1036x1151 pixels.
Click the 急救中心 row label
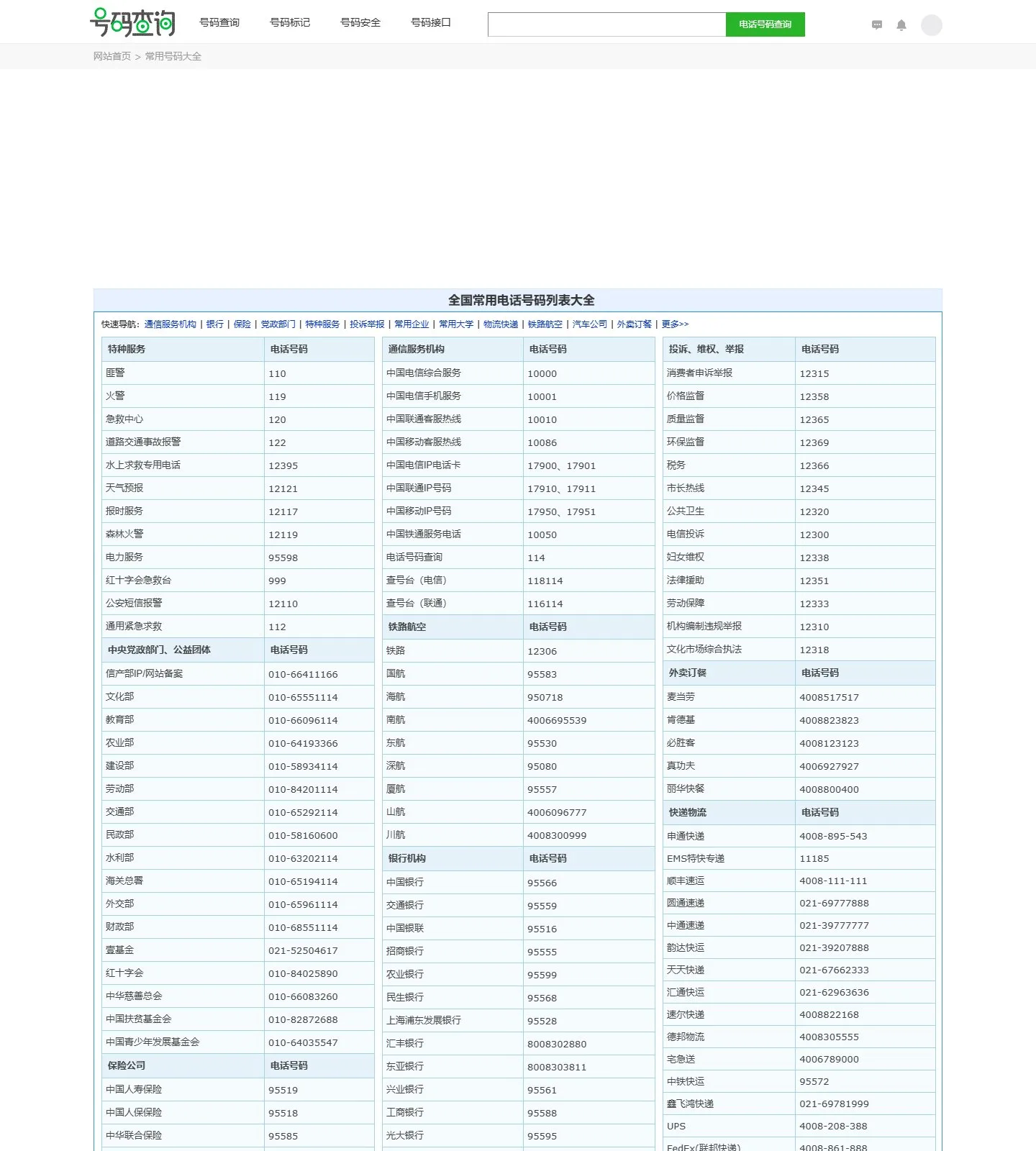click(124, 419)
